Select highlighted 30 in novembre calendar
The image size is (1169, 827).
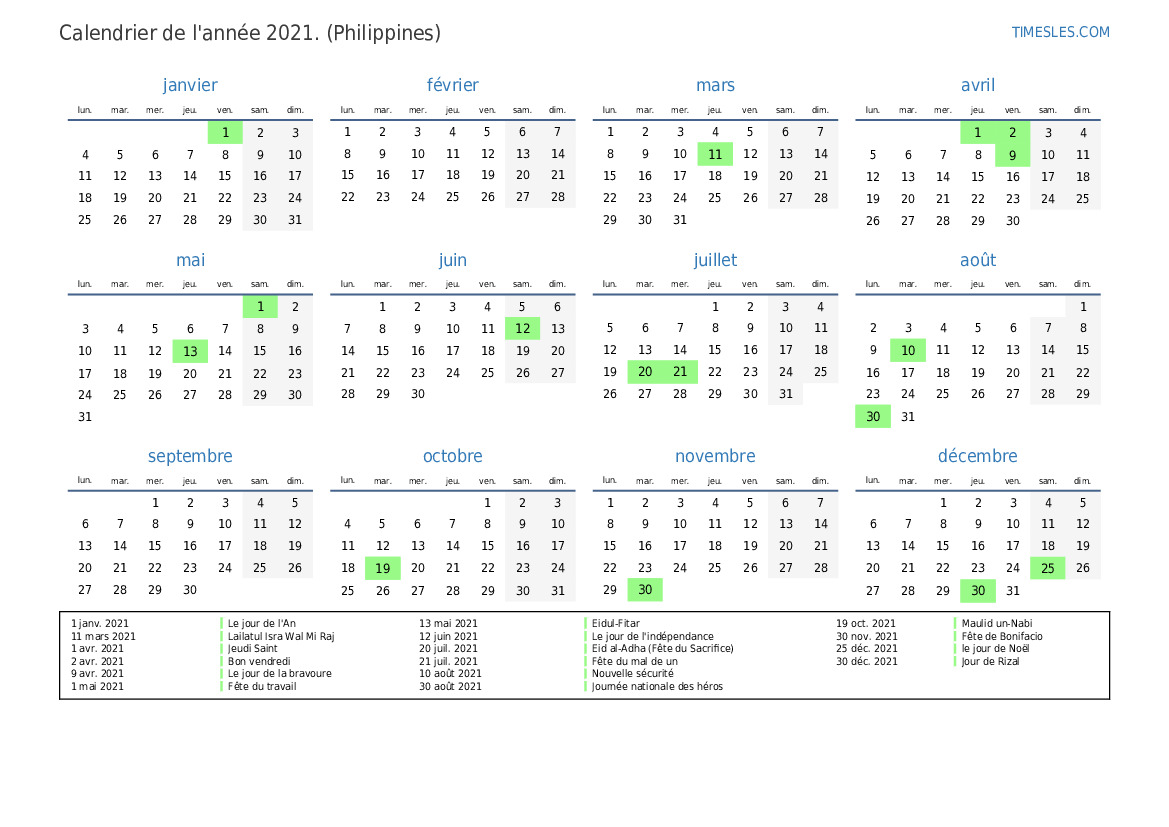pos(645,590)
